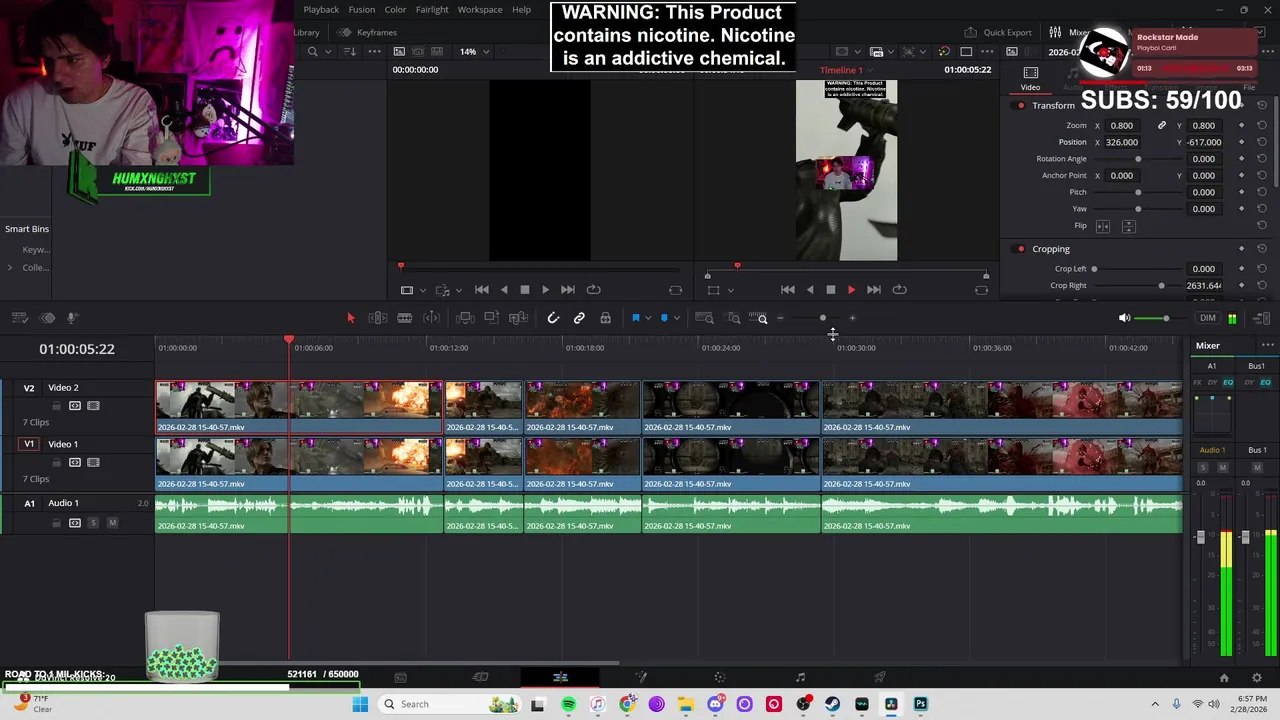Adjust the Crop Right slider

pyautogui.click(x=1161, y=286)
